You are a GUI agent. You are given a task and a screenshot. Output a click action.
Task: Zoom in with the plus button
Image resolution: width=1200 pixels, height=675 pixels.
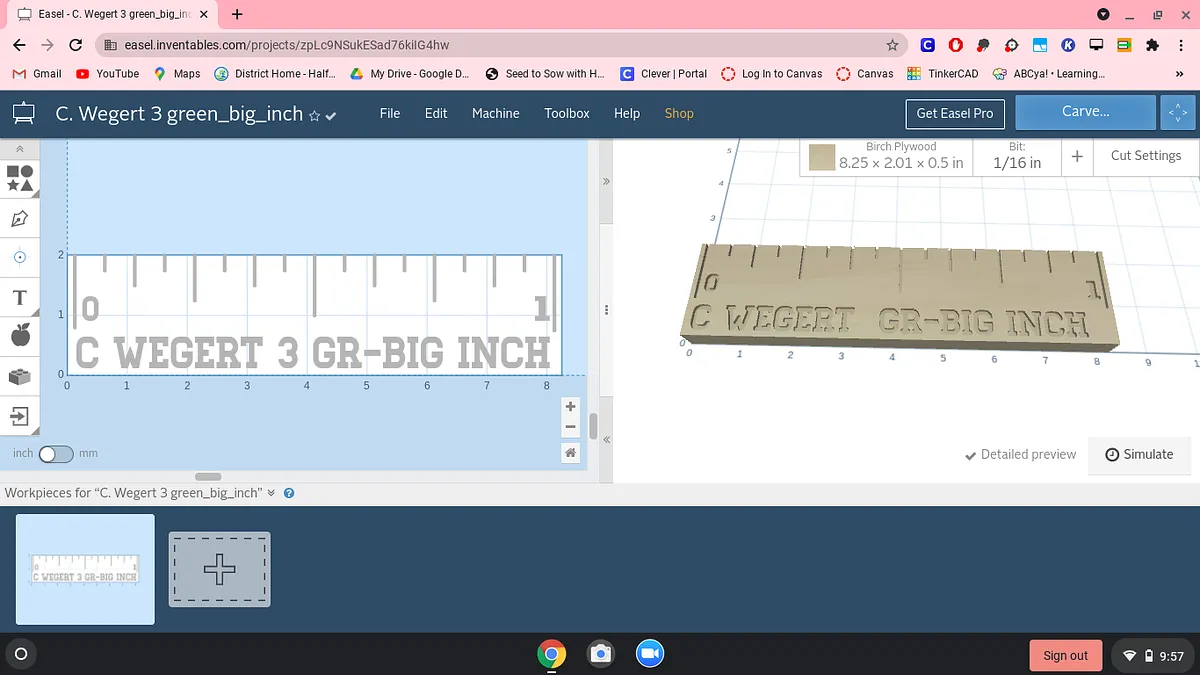point(570,407)
